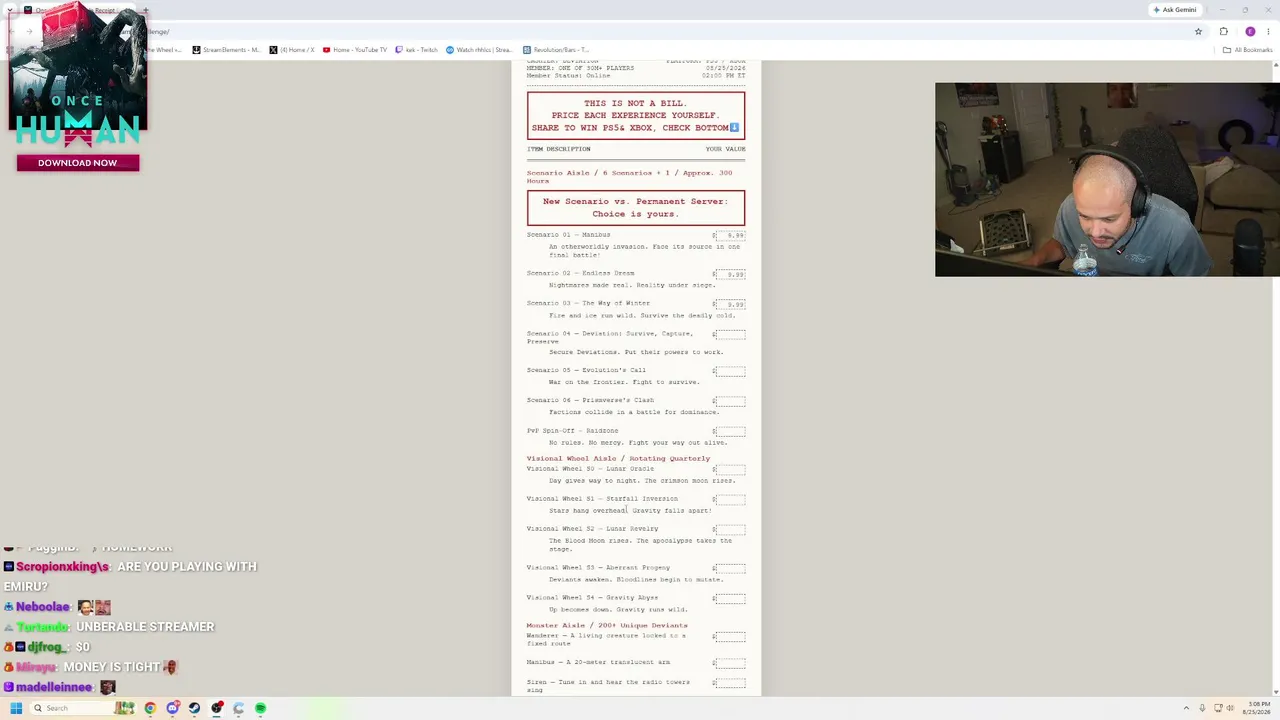Click the Scenario 05 Evolution's Call price field
The image size is (1280, 720).
(x=730, y=371)
